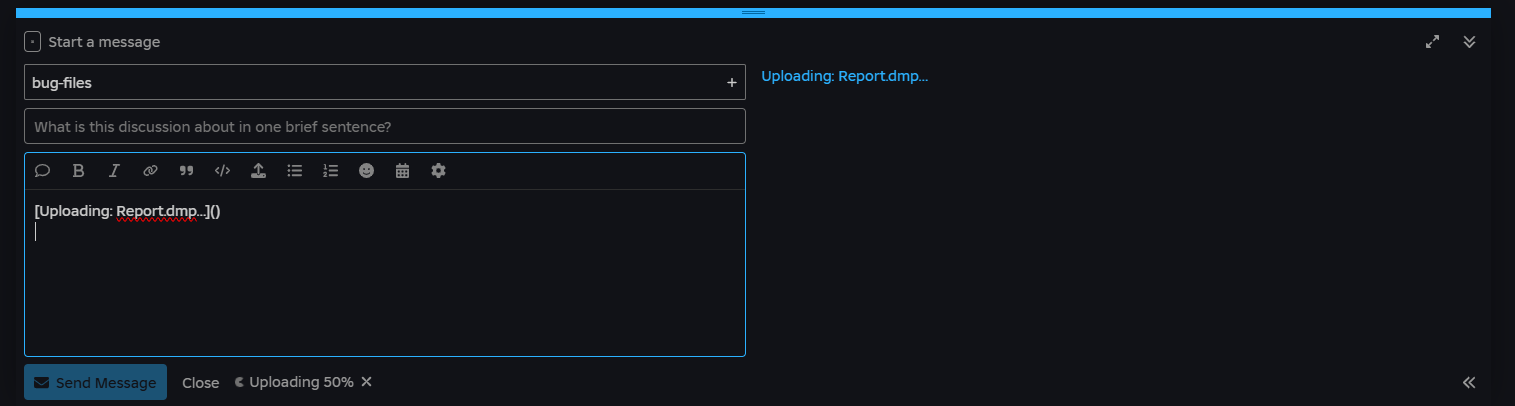
Task: Click the discussion title input field
Action: pos(385,126)
